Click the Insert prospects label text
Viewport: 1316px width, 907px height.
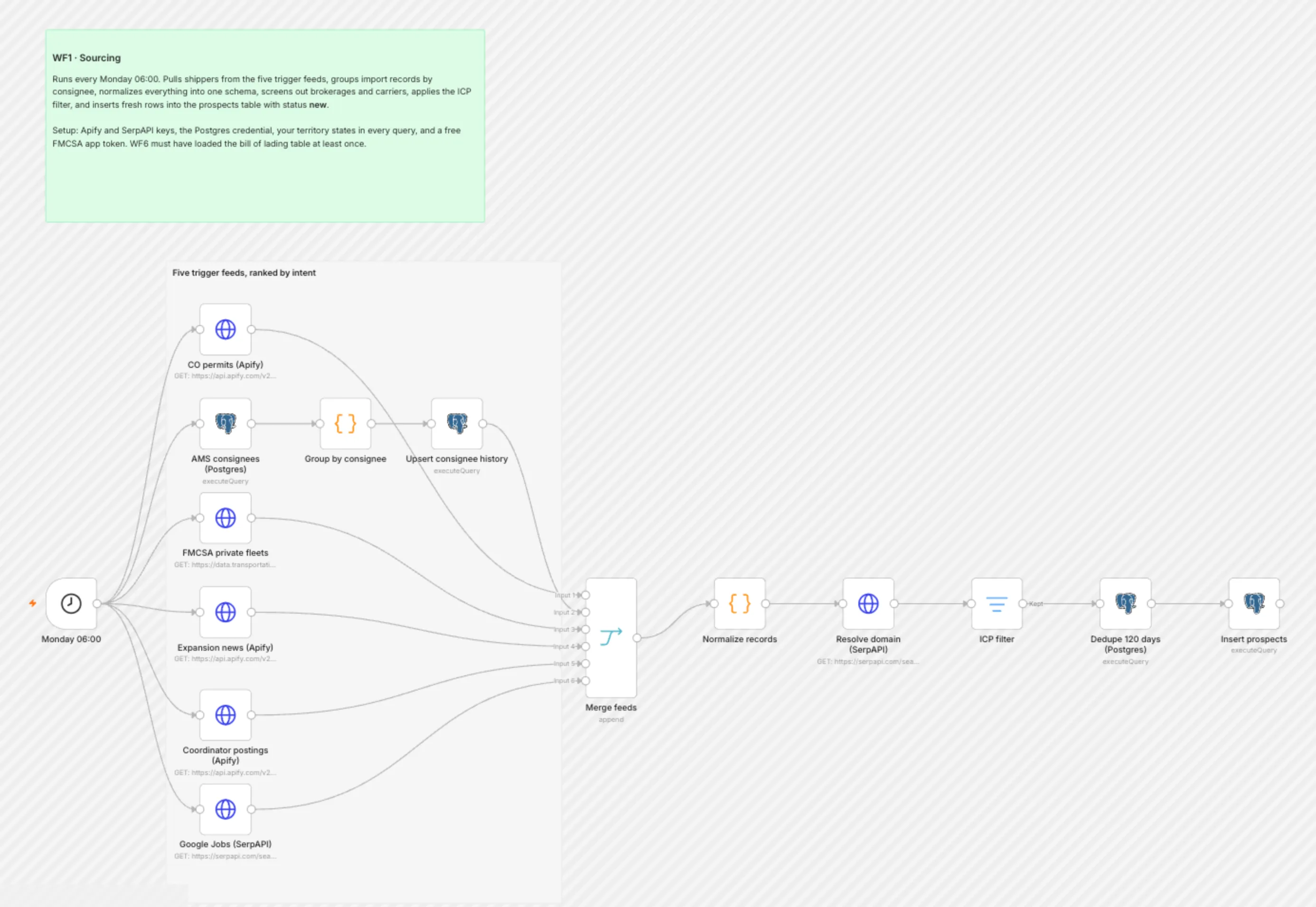[1253, 639]
